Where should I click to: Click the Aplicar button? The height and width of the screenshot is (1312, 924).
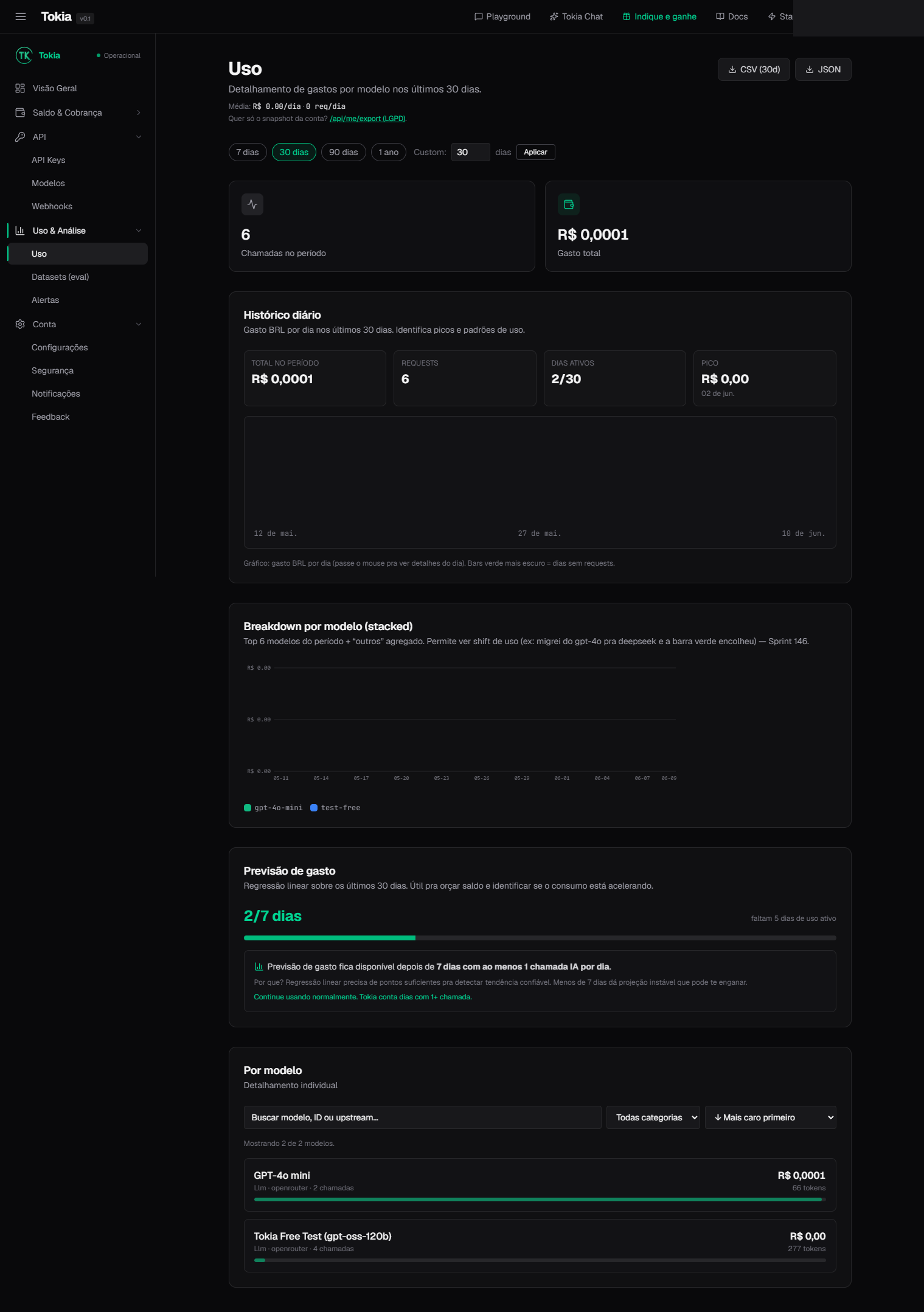click(x=535, y=152)
